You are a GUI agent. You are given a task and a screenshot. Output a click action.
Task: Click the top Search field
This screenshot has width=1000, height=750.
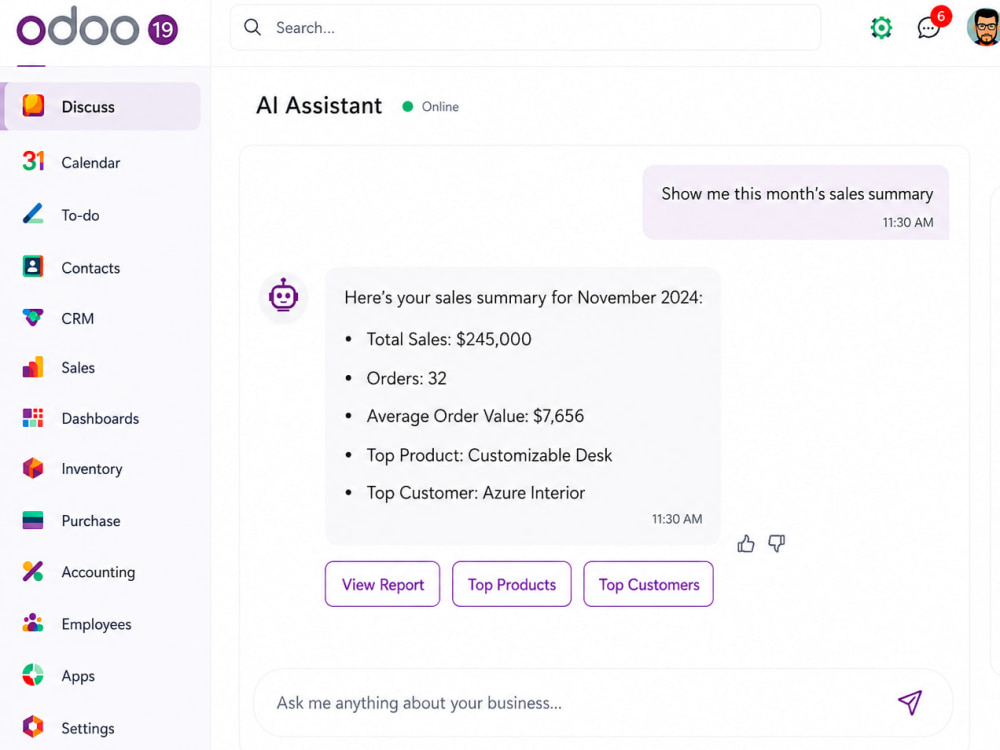click(x=526, y=27)
